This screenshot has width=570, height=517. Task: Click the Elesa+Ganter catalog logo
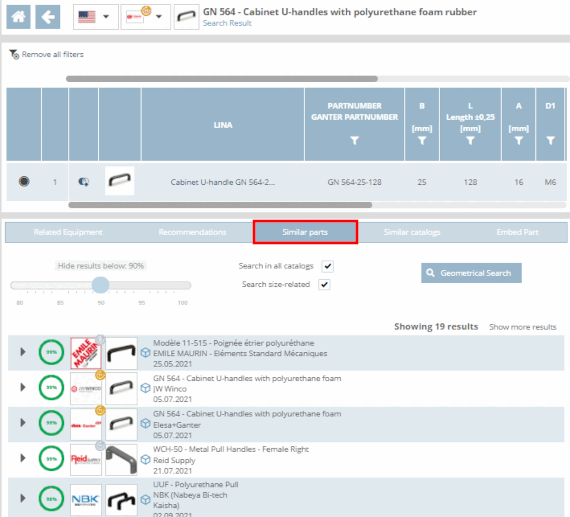pyautogui.click(x=86, y=424)
